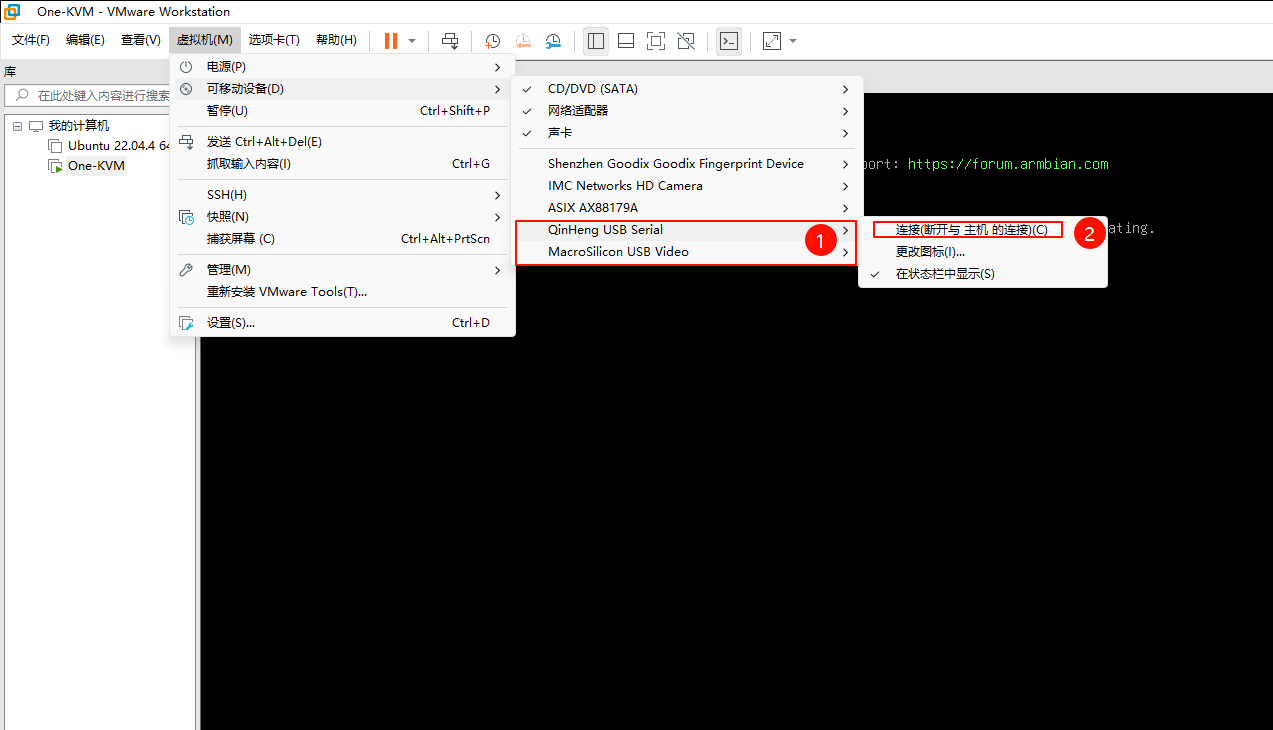This screenshot has height=730, width=1273.
Task: Select 设置(S)... from the VM menu
Action: [230, 323]
